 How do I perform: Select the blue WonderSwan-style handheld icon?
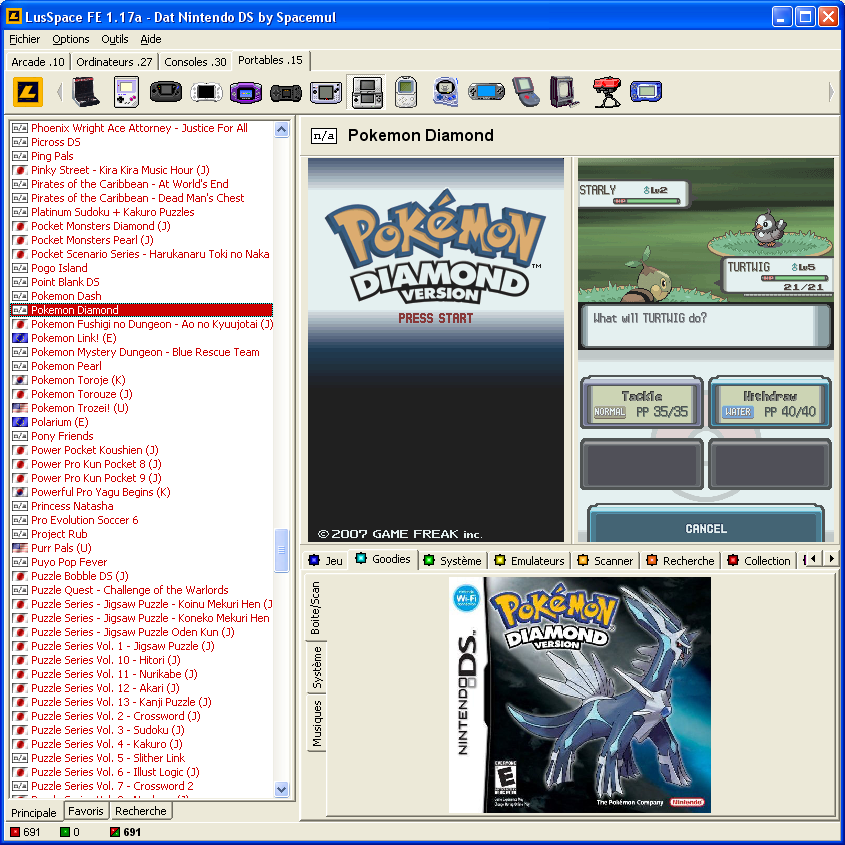tap(646, 91)
